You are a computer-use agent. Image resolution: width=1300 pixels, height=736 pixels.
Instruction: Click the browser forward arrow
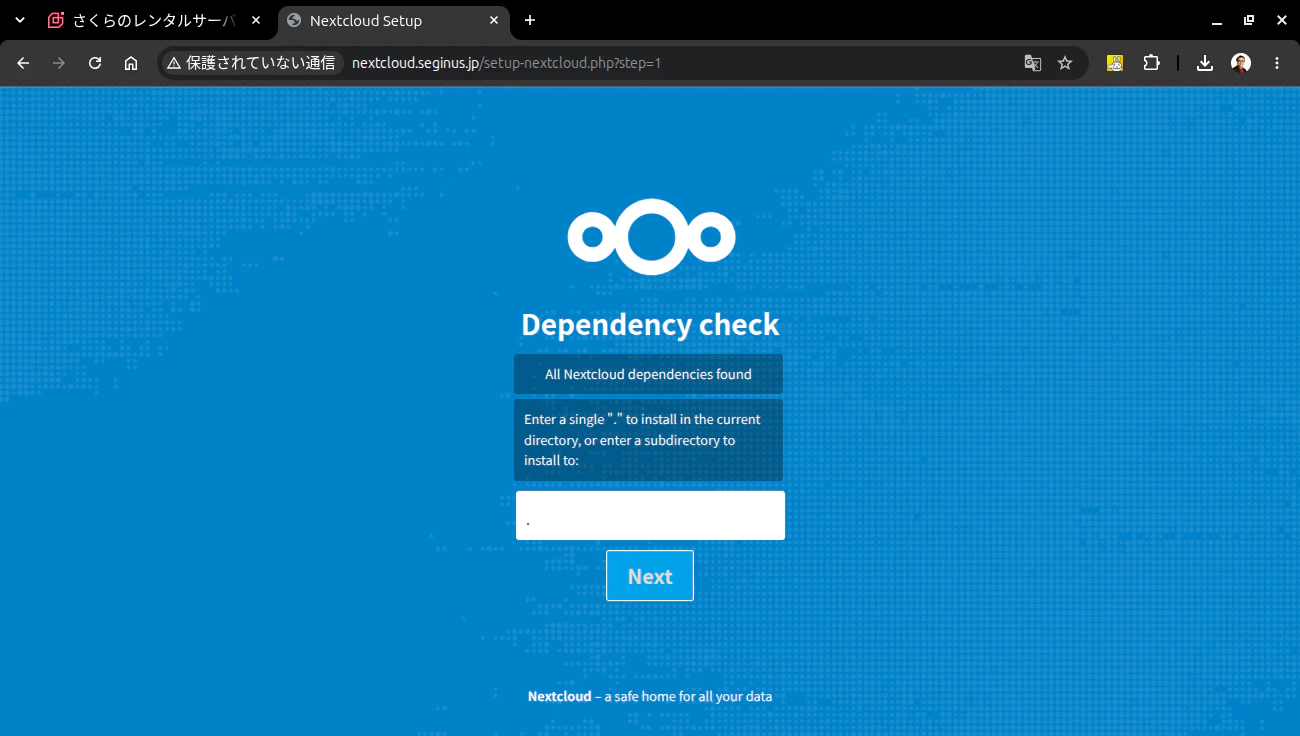[x=59, y=63]
